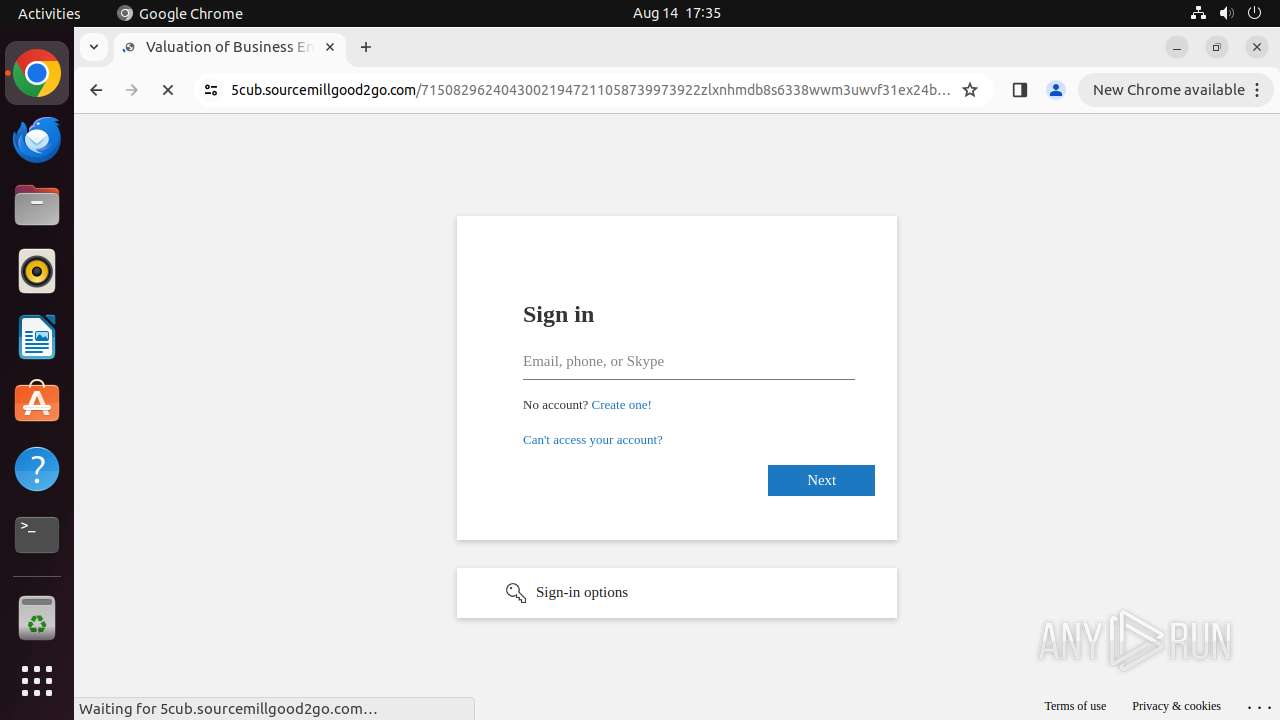Click the Create one! link
Image resolution: width=1280 pixels, height=720 pixels.
621,405
